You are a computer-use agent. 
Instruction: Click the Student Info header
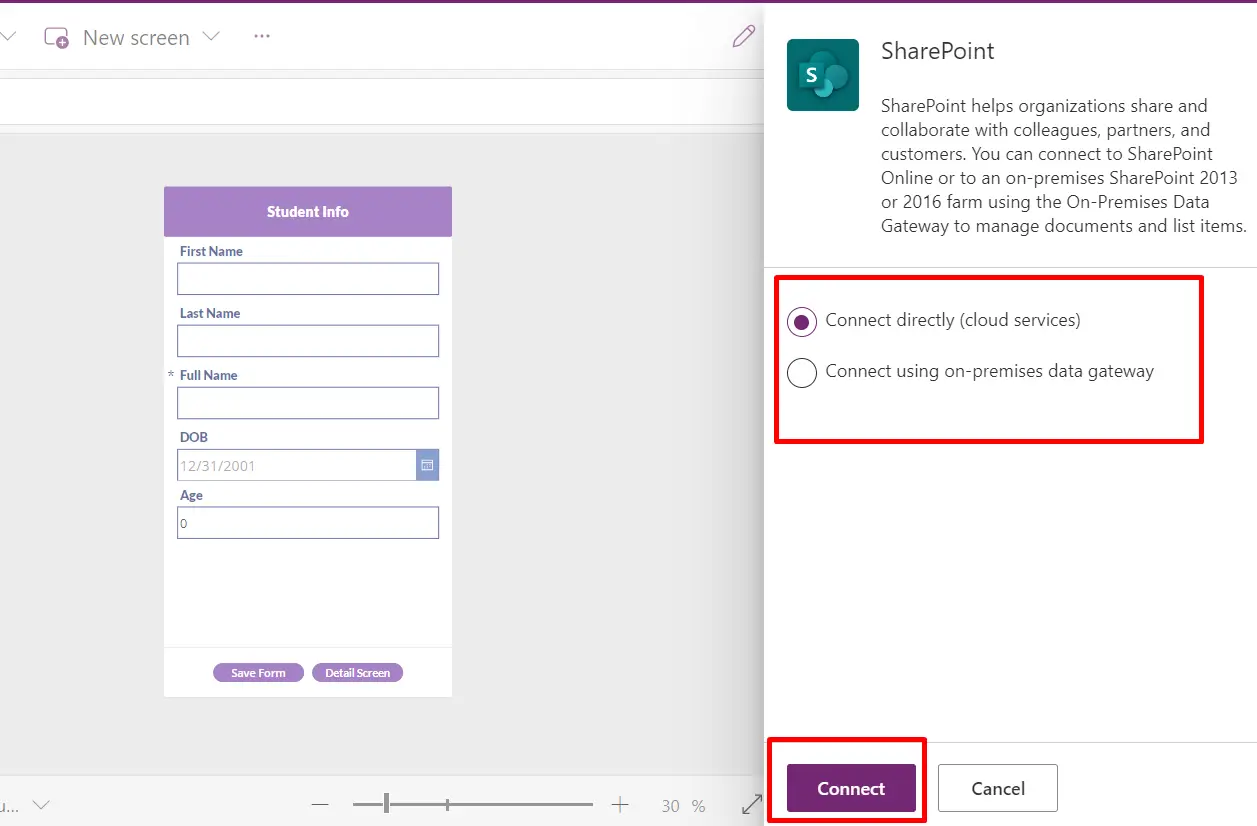pos(308,212)
